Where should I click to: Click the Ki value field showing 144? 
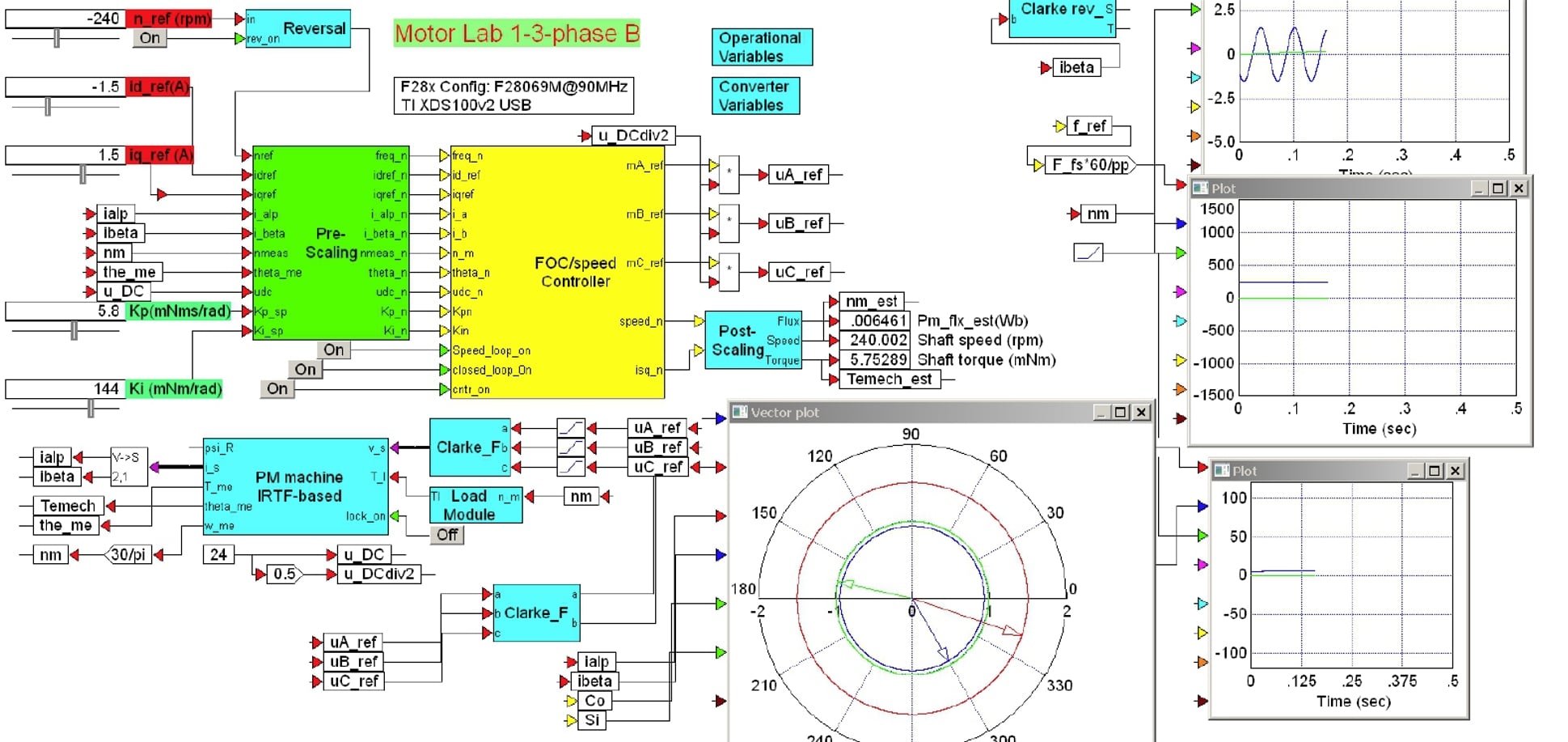pyautogui.click(x=66, y=388)
